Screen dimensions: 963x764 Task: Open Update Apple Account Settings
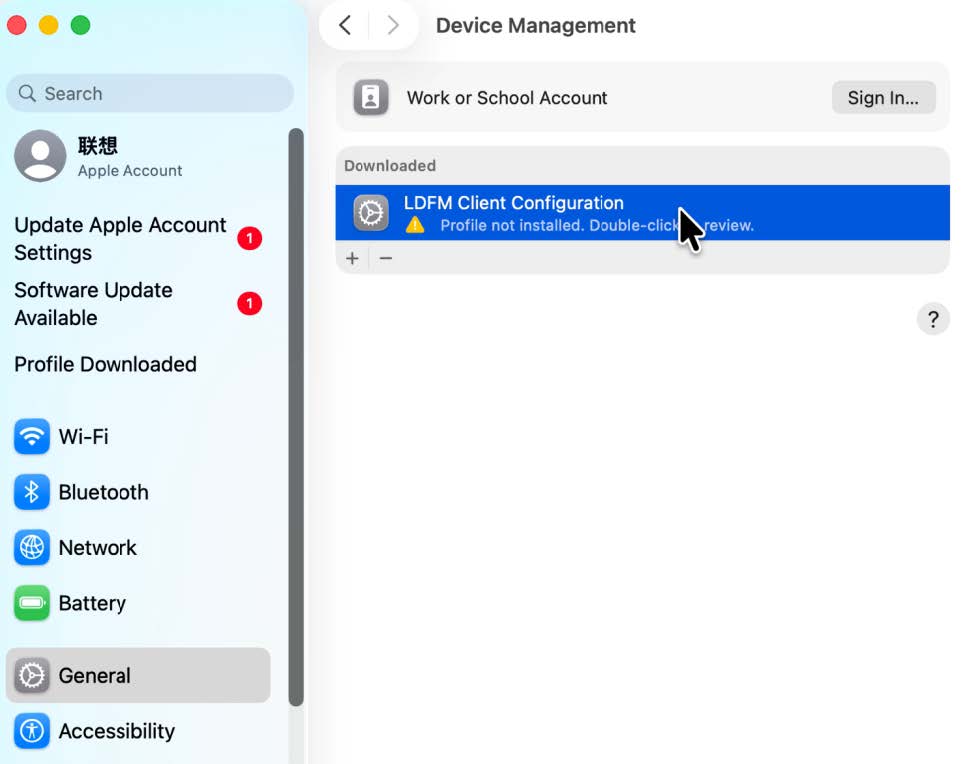click(120, 238)
